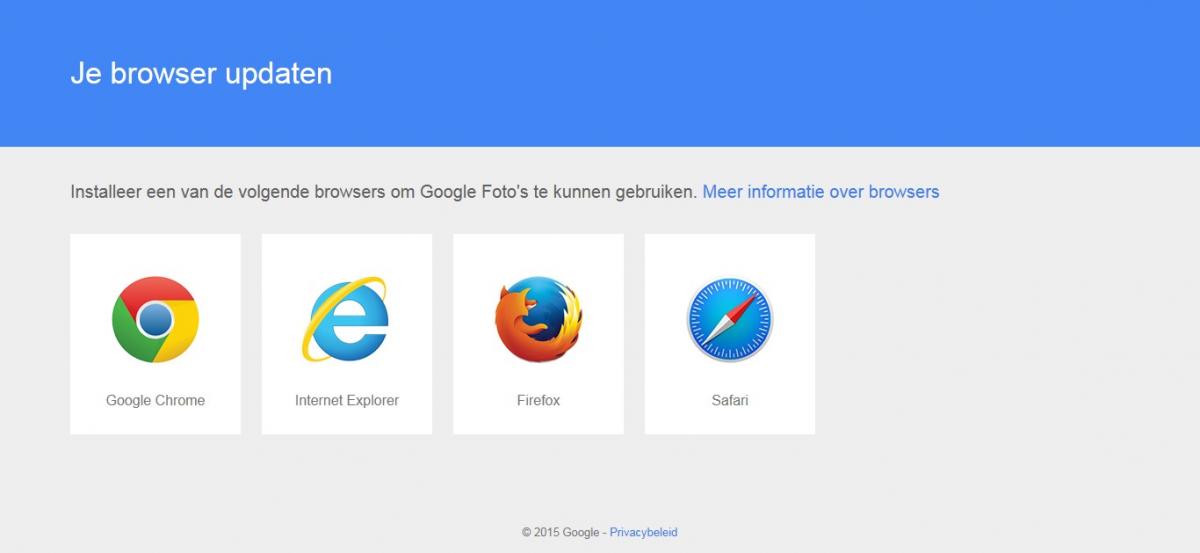Screen dimensions: 1200x553
Task: Choose the white Safari download card
Action: 730,334
